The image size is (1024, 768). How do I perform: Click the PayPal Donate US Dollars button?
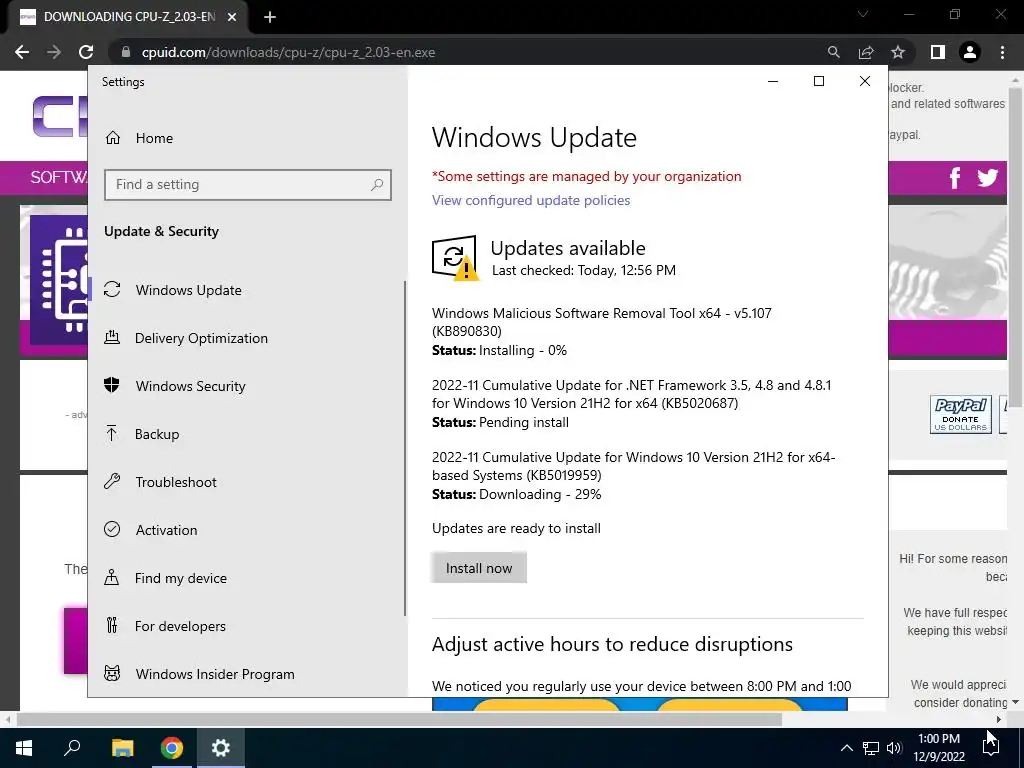point(961,414)
